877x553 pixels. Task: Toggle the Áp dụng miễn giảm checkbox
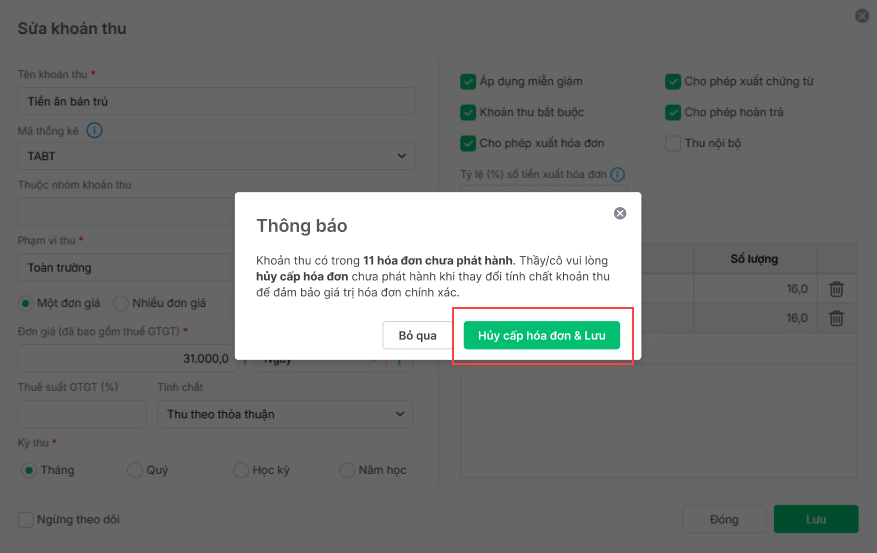click(x=468, y=81)
